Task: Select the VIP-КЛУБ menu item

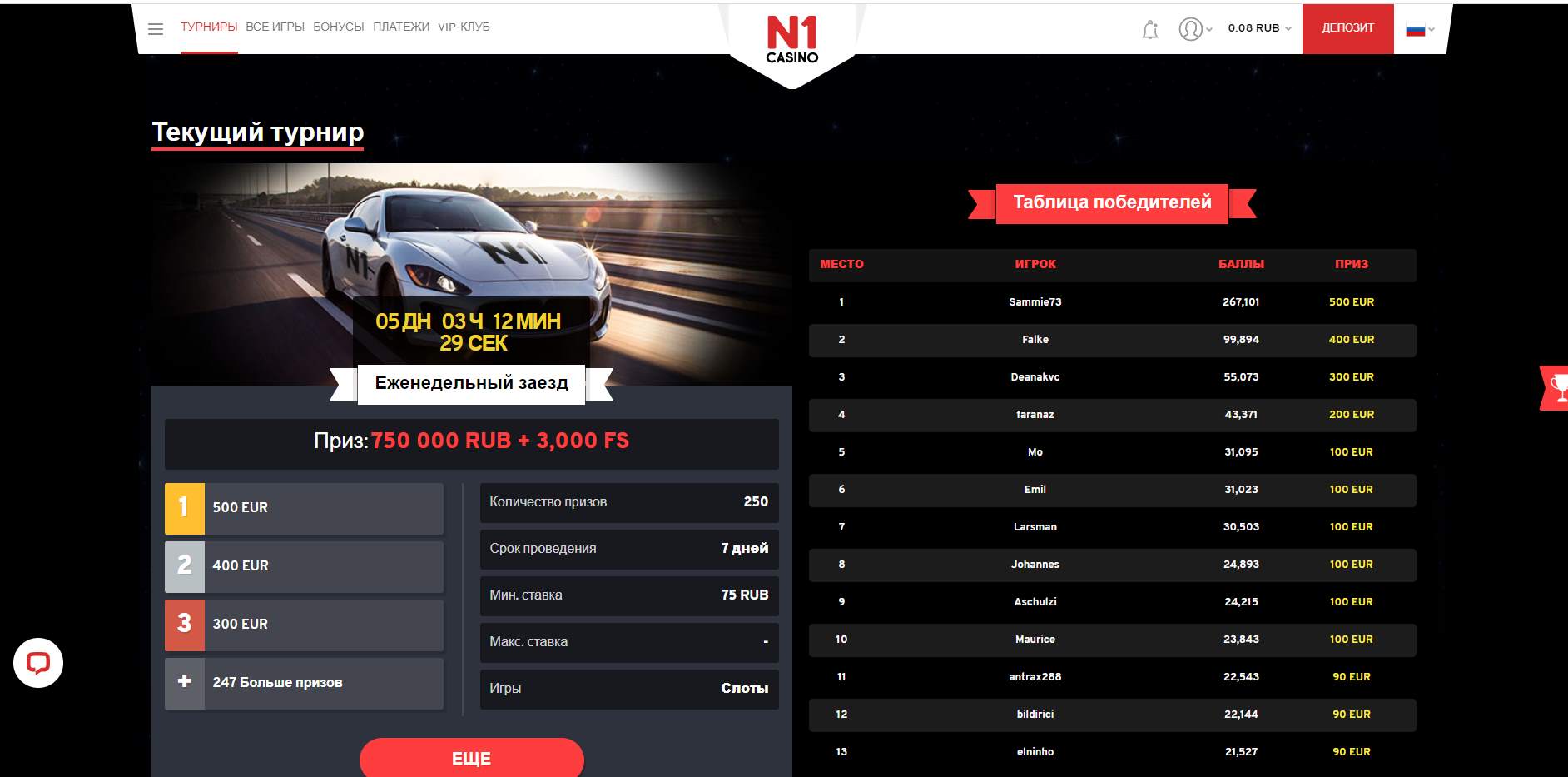Action: 464,27
